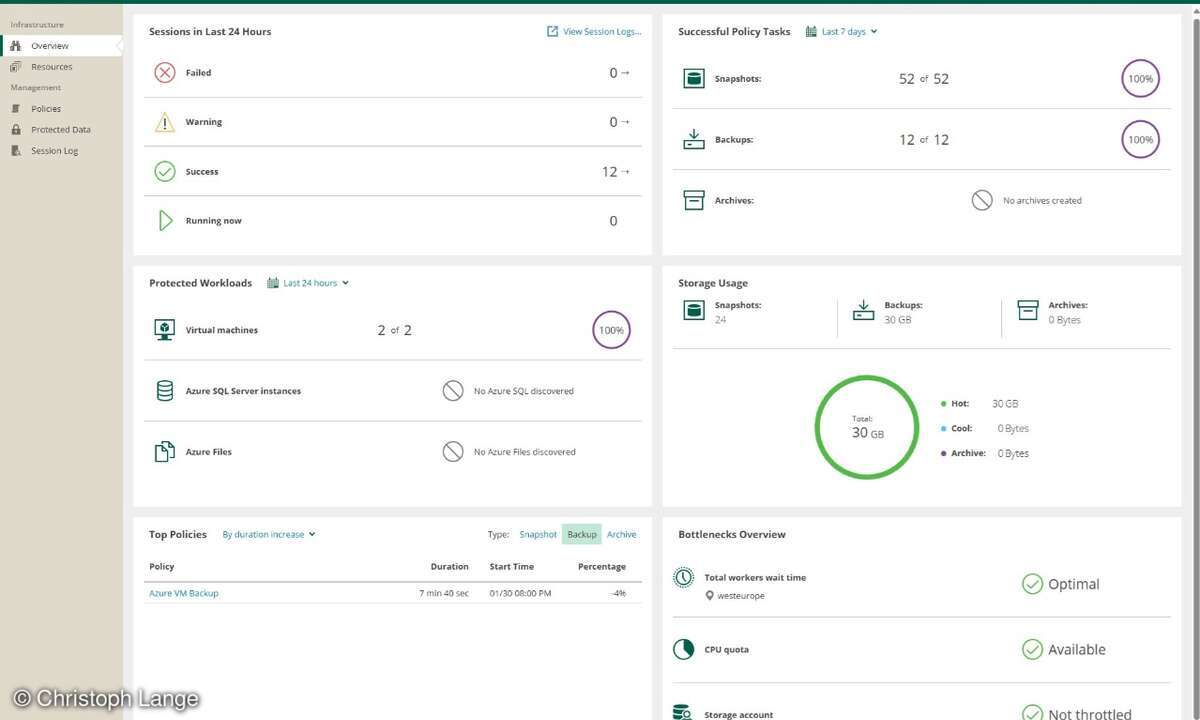
Task: Click the Archives box icon in Policy Tasks
Action: (694, 200)
